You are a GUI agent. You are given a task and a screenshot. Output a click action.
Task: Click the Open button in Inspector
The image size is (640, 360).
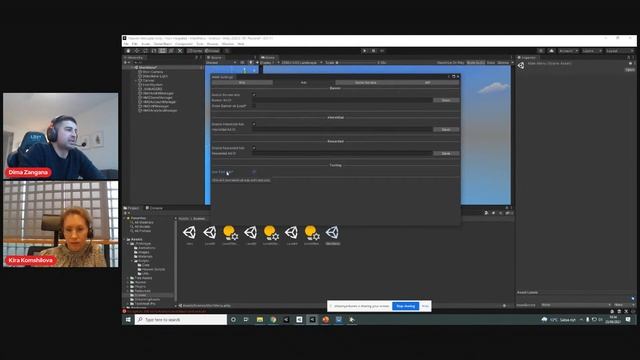[629, 70]
